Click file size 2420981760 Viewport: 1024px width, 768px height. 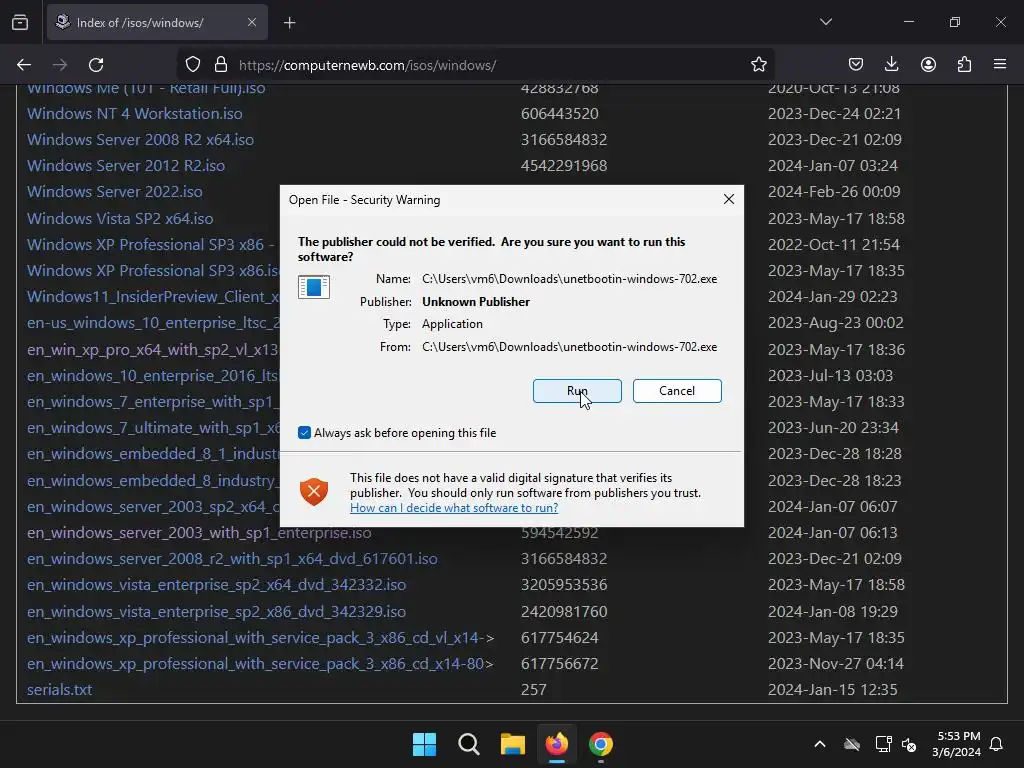pos(564,611)
